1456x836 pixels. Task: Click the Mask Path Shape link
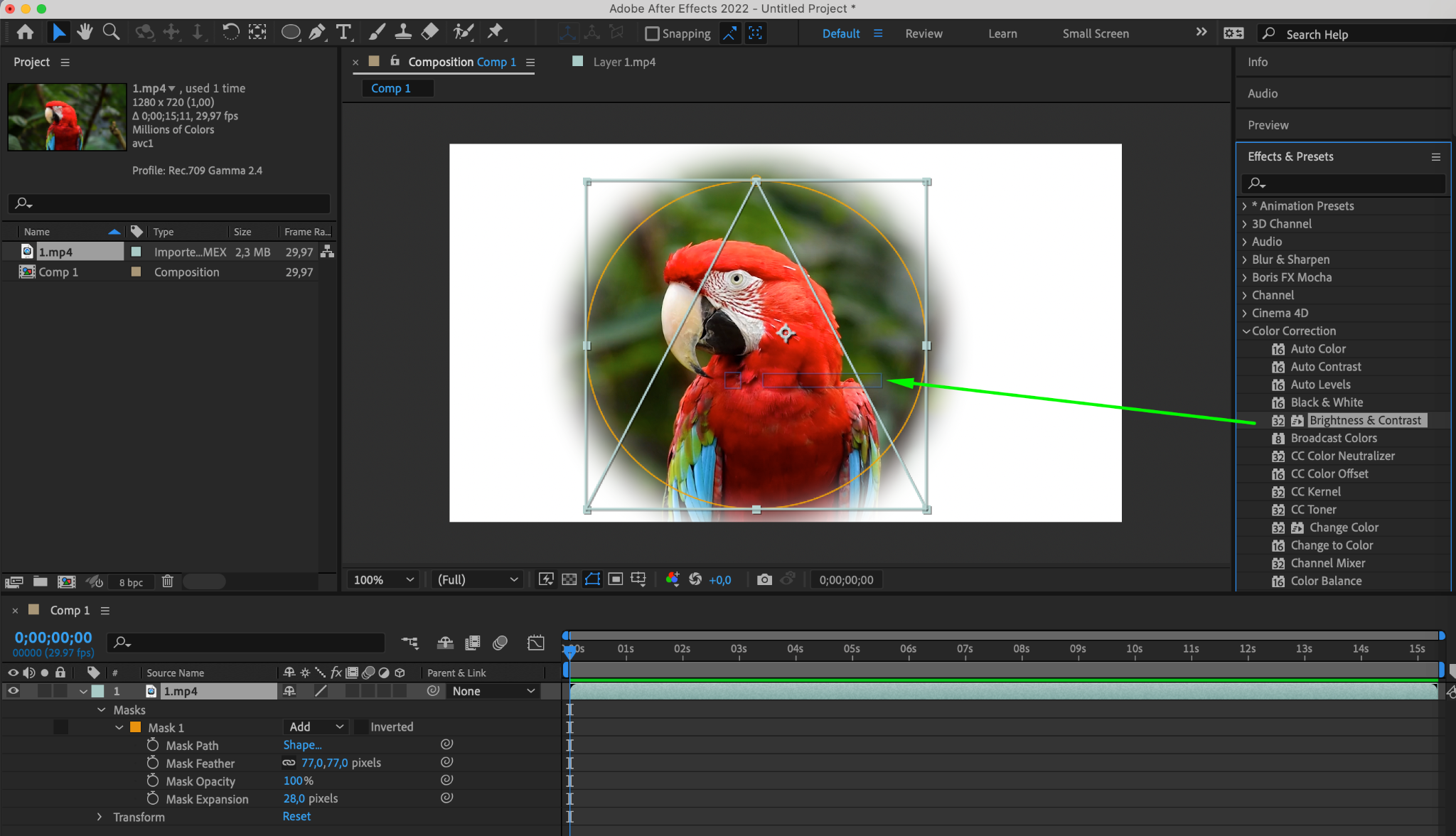(302, 745)
